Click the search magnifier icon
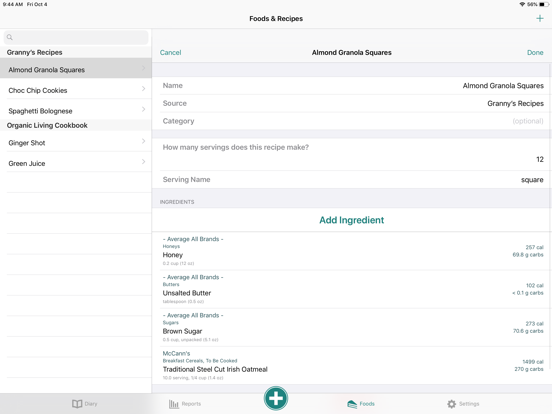Screen dimensions: 552x414 (10, 37)
